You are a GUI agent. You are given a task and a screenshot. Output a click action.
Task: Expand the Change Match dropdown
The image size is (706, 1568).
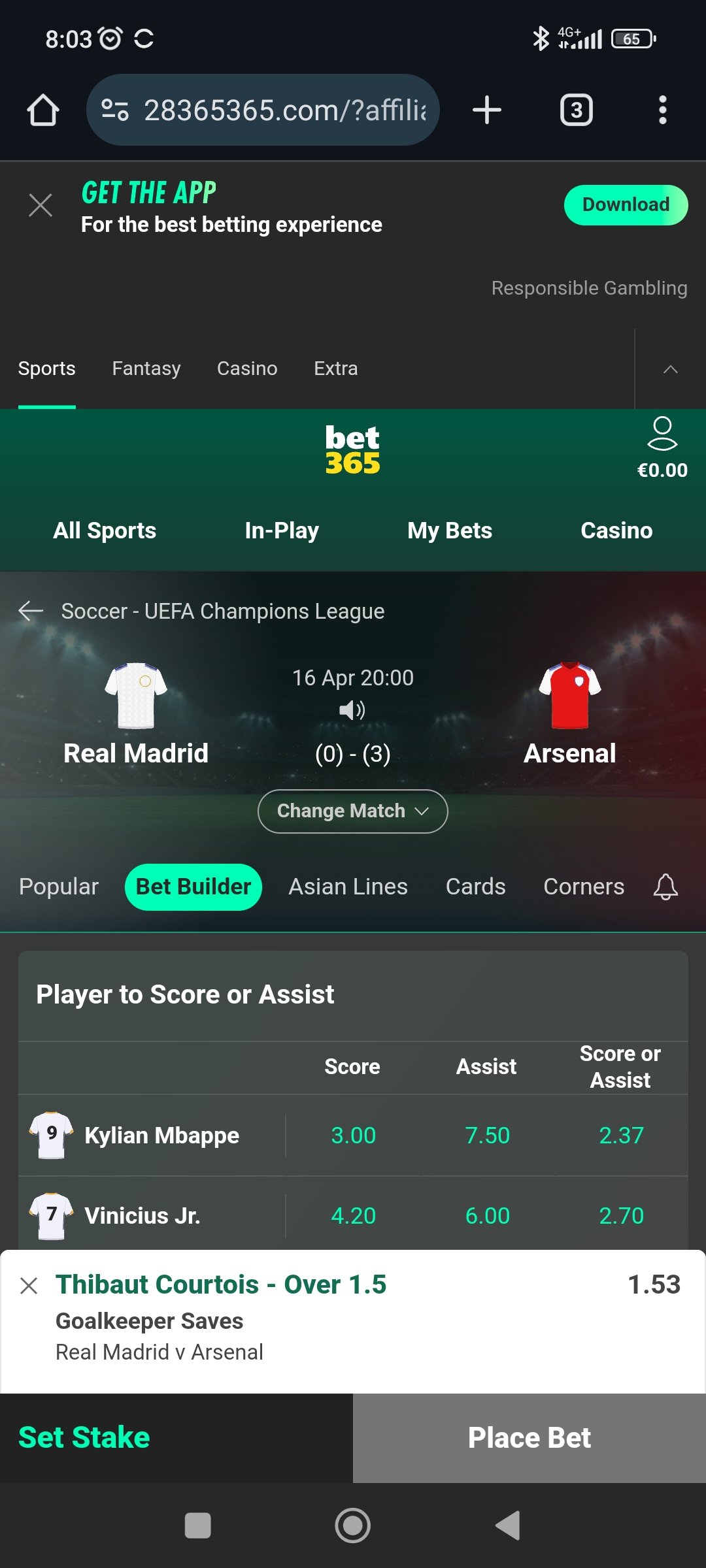click(353, 811)
